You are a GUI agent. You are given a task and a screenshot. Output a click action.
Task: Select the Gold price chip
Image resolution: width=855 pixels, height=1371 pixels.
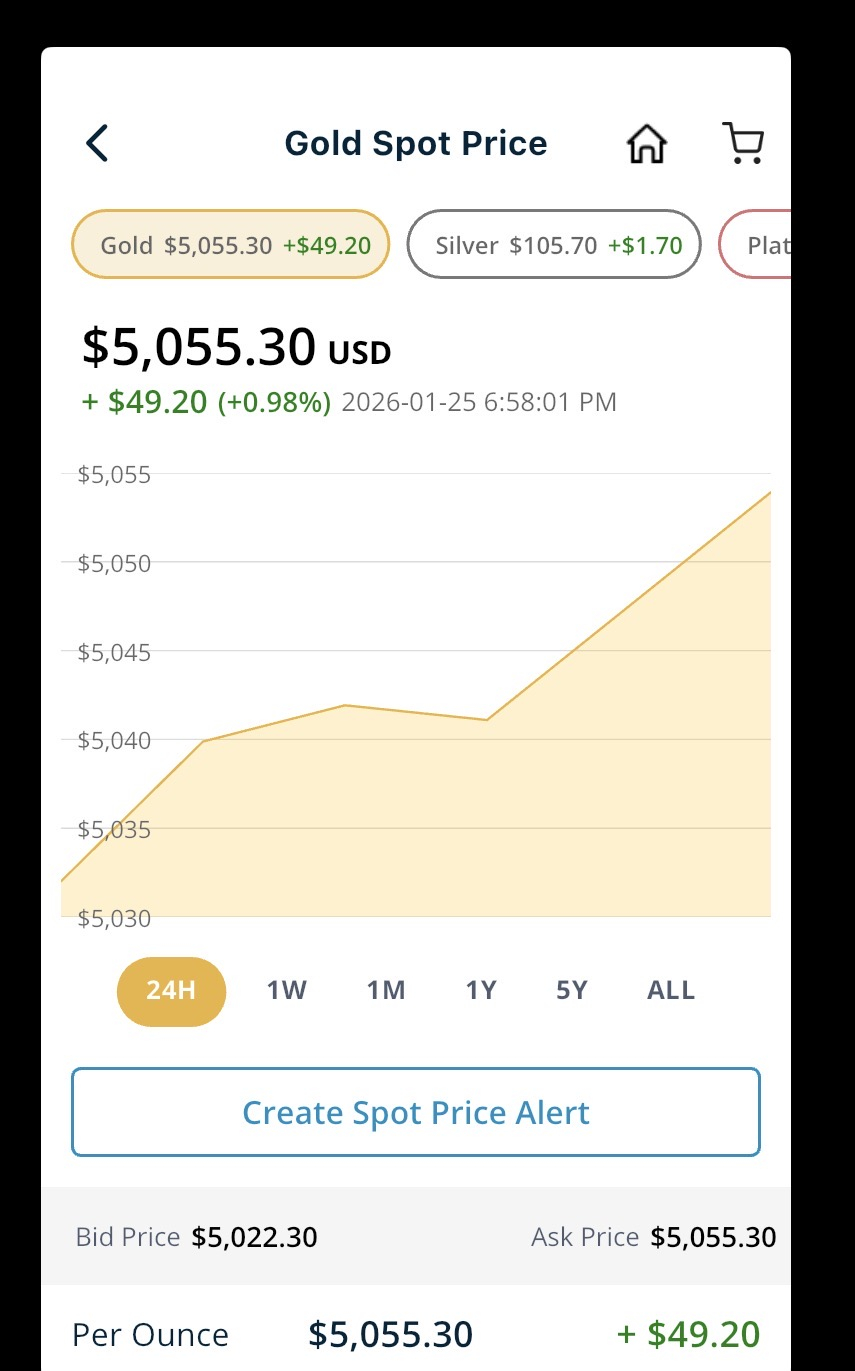click(230, 244)
